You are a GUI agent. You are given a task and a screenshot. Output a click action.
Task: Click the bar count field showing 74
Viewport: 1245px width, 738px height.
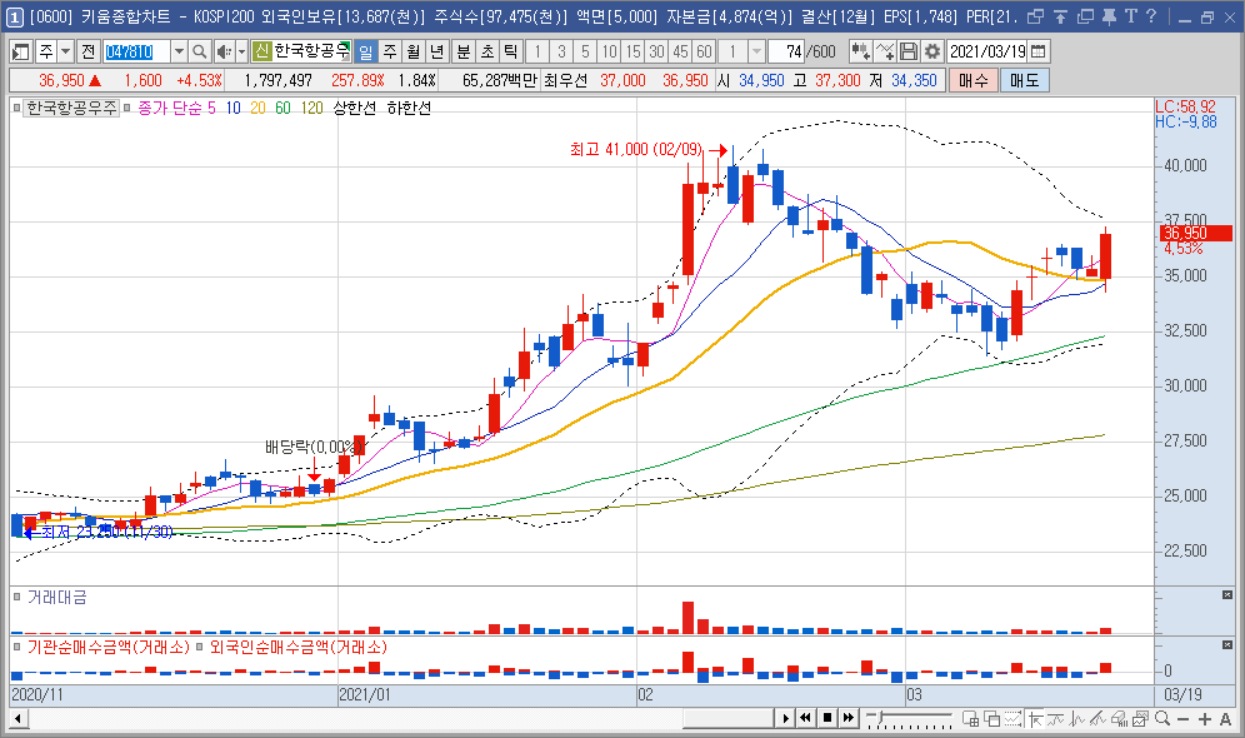tap(786, 52)
